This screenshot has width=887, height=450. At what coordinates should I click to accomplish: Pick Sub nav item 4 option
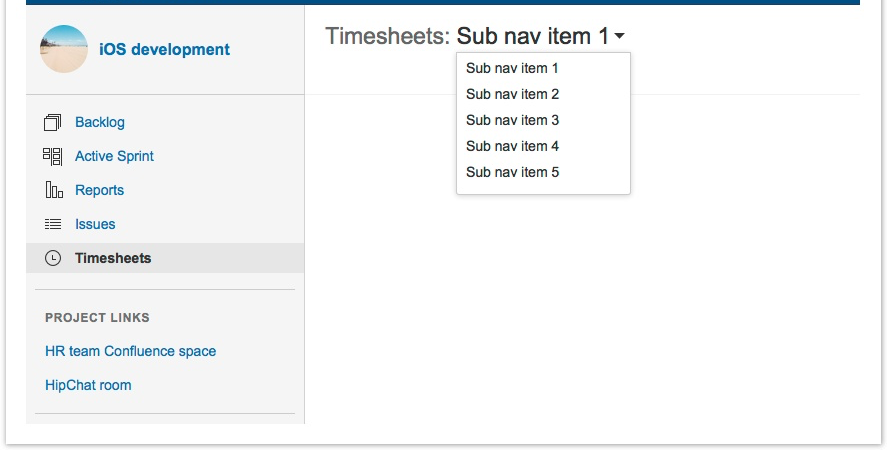pos(512,146)
